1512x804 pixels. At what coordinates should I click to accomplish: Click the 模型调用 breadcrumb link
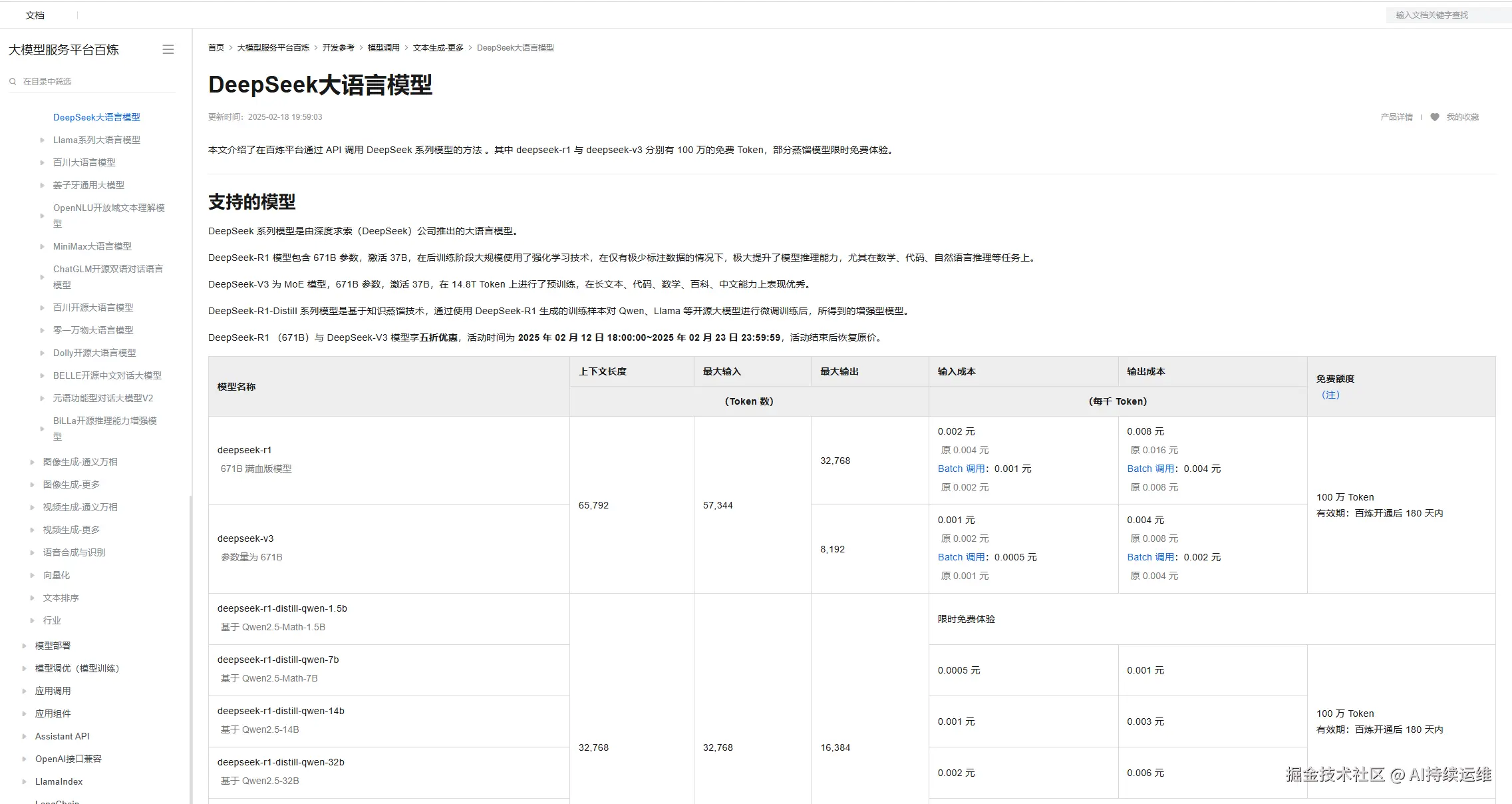[383, 48]
